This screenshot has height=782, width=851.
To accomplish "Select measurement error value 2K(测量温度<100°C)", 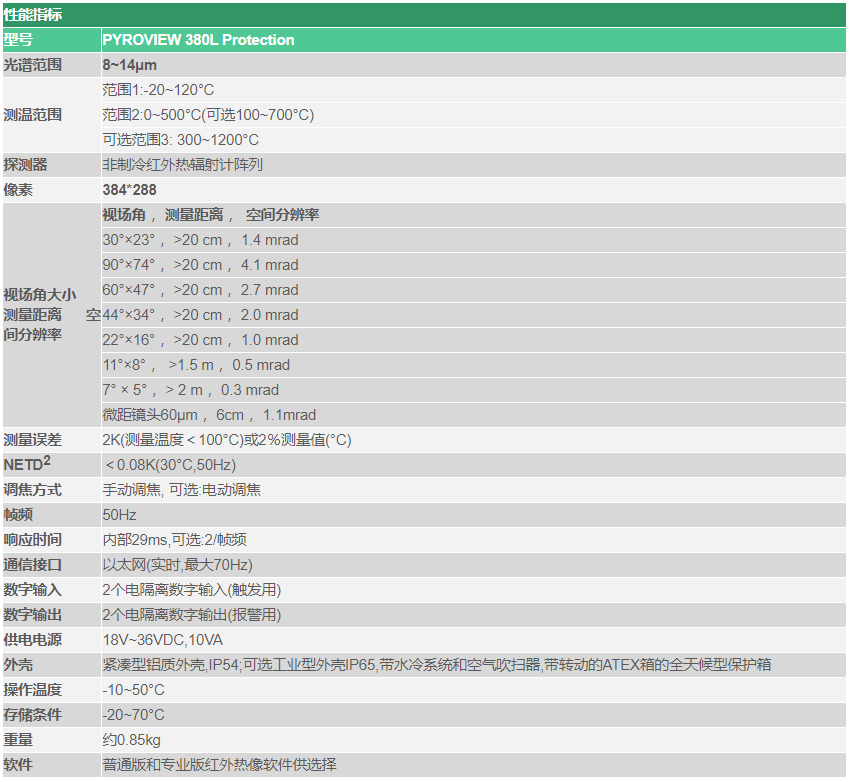I will coord(173,440).
